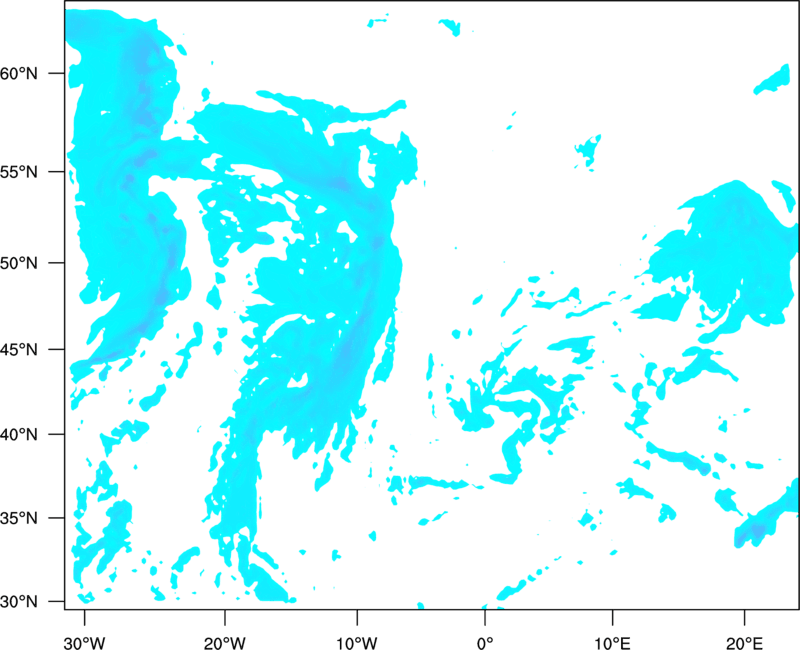Screen dimensions: 800x650
Task: Click the 20°E longitude label
Action: pyautogui.click(x=744, y=643)
